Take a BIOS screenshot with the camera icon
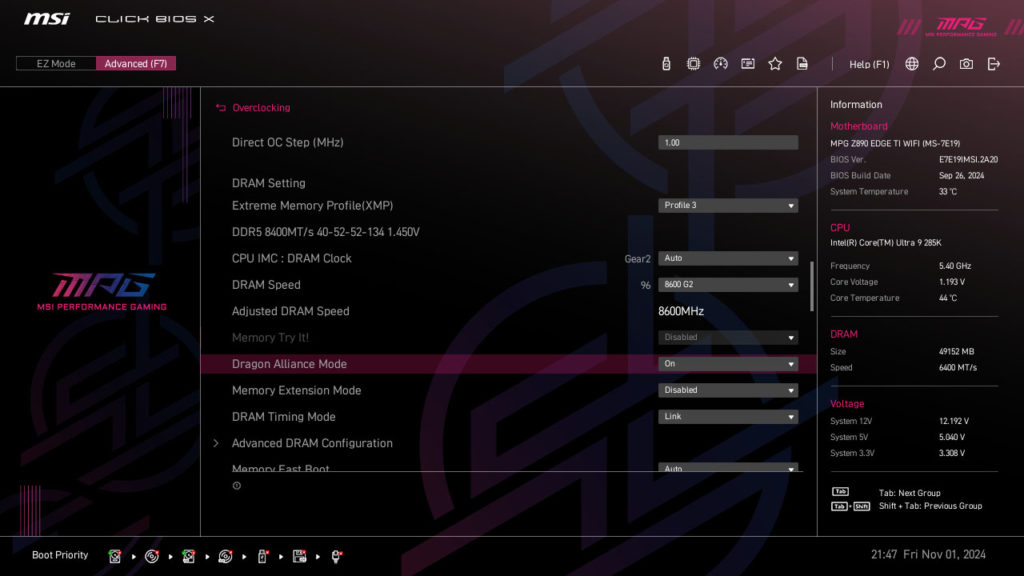This screenshot has height=576, width=1024. point(965,63)
